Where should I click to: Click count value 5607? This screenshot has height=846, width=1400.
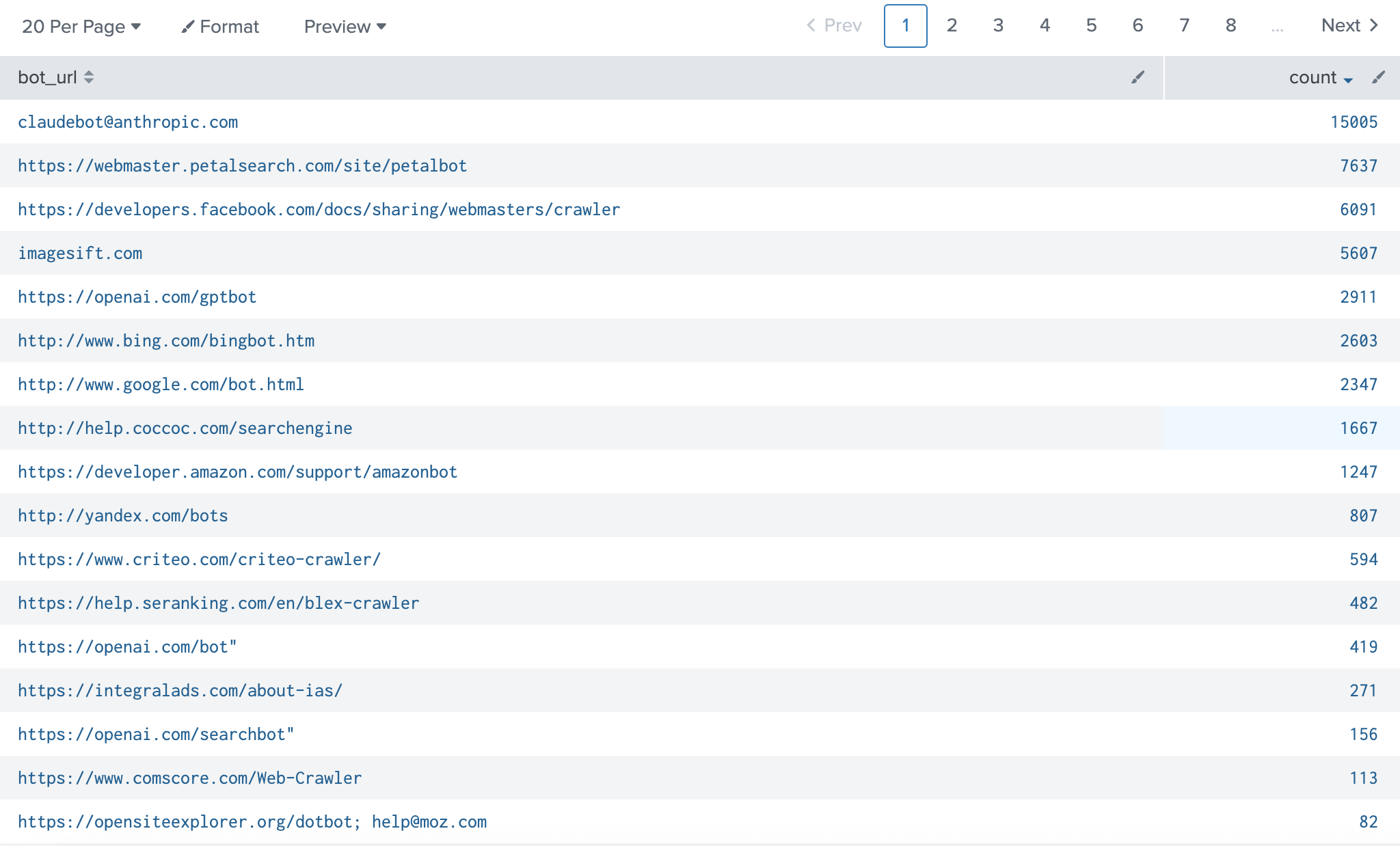(1358, 253)
